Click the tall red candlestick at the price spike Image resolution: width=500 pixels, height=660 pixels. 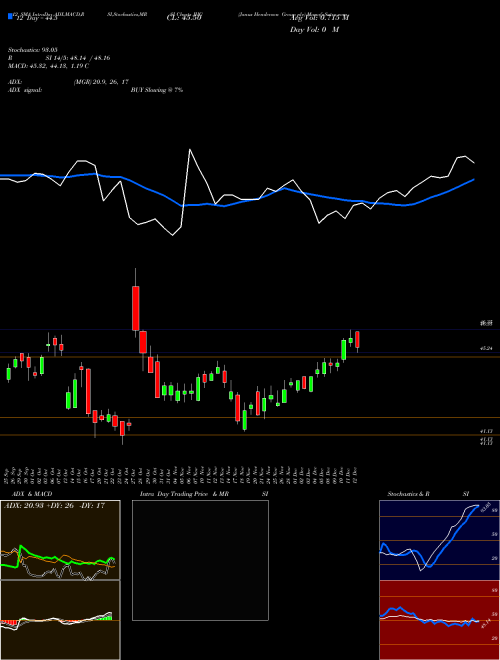click(x=136, y=308)
